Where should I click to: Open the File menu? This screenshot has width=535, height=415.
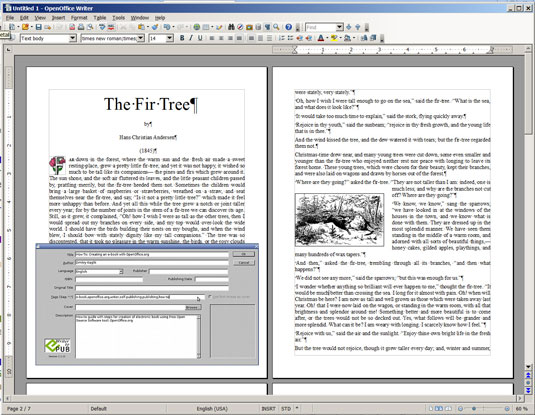pyautogui.click(x=10, y=17)
